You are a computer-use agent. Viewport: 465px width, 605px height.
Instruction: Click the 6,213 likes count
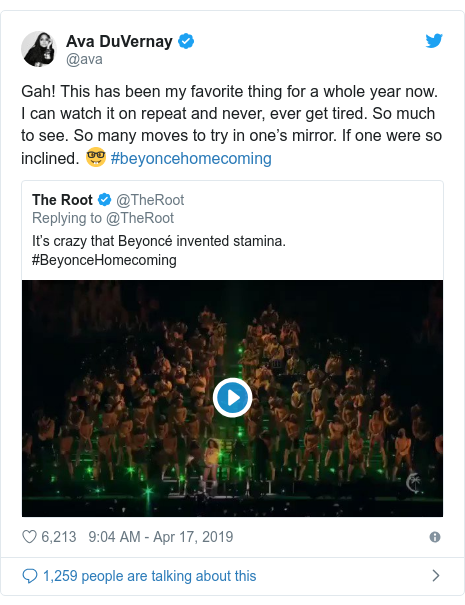click(x=59, y=537)
